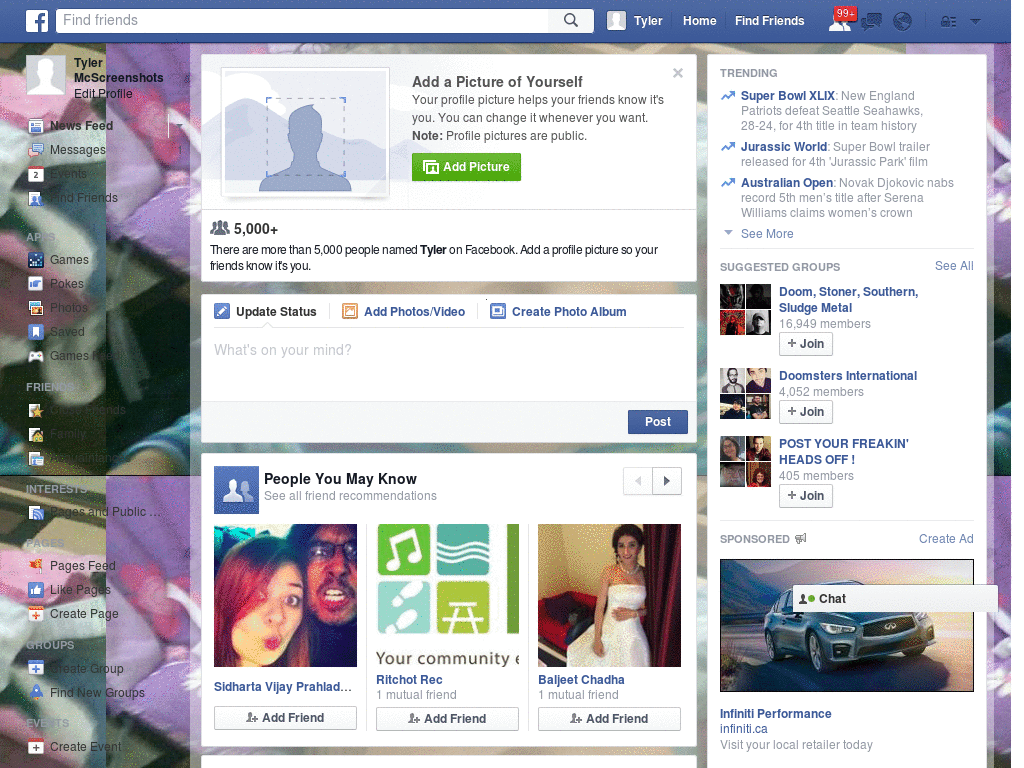Viewport: 1024px width, 768px height.
Task: Click the Messages sidebar icon
Action: tap(36, 150)
